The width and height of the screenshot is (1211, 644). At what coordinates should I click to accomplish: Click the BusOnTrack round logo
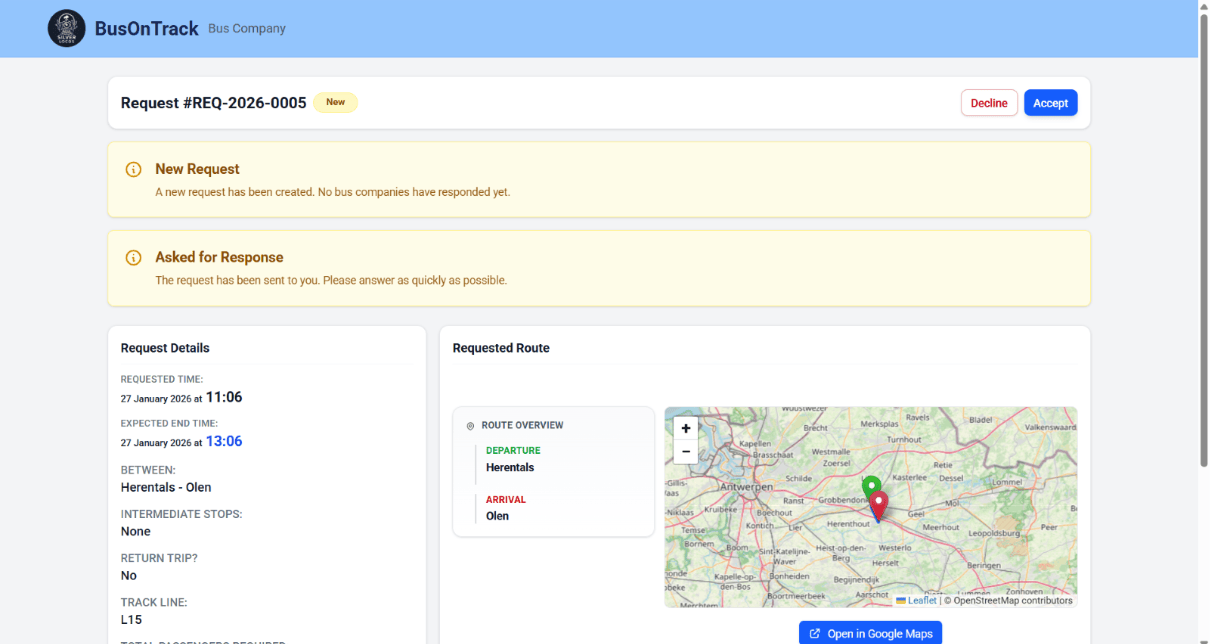pyautogui.click(x=67, y=28)
